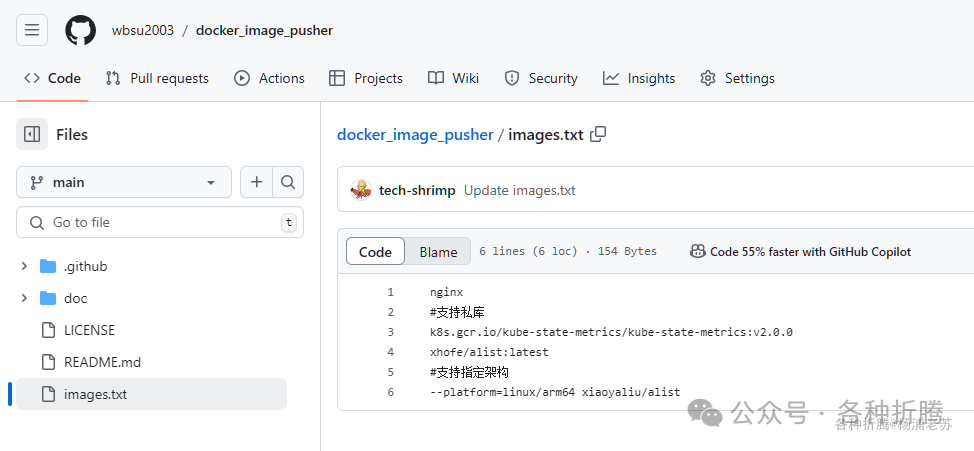
Task: Select the Code view toggle button
Action: coord(375,252)
